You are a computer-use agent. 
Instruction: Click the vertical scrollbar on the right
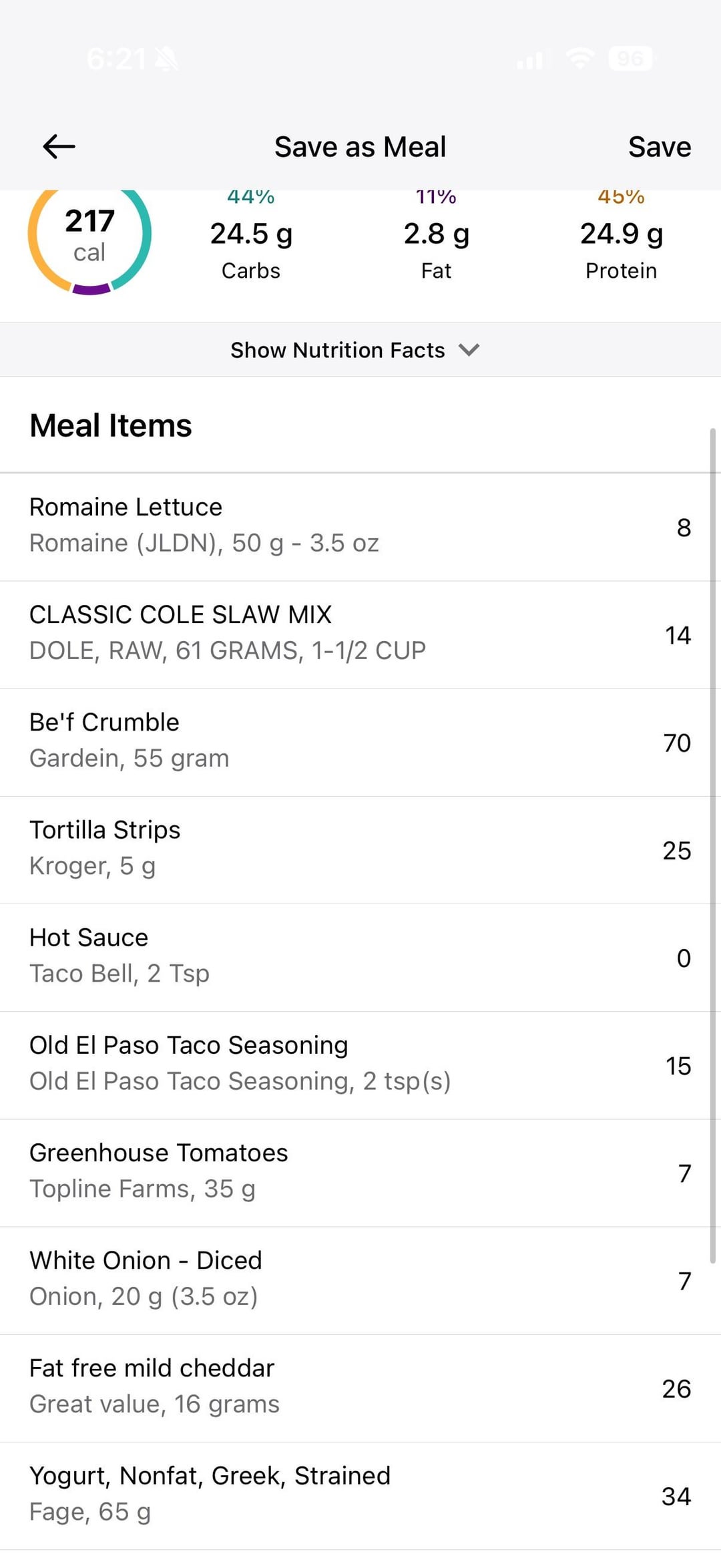712,845
